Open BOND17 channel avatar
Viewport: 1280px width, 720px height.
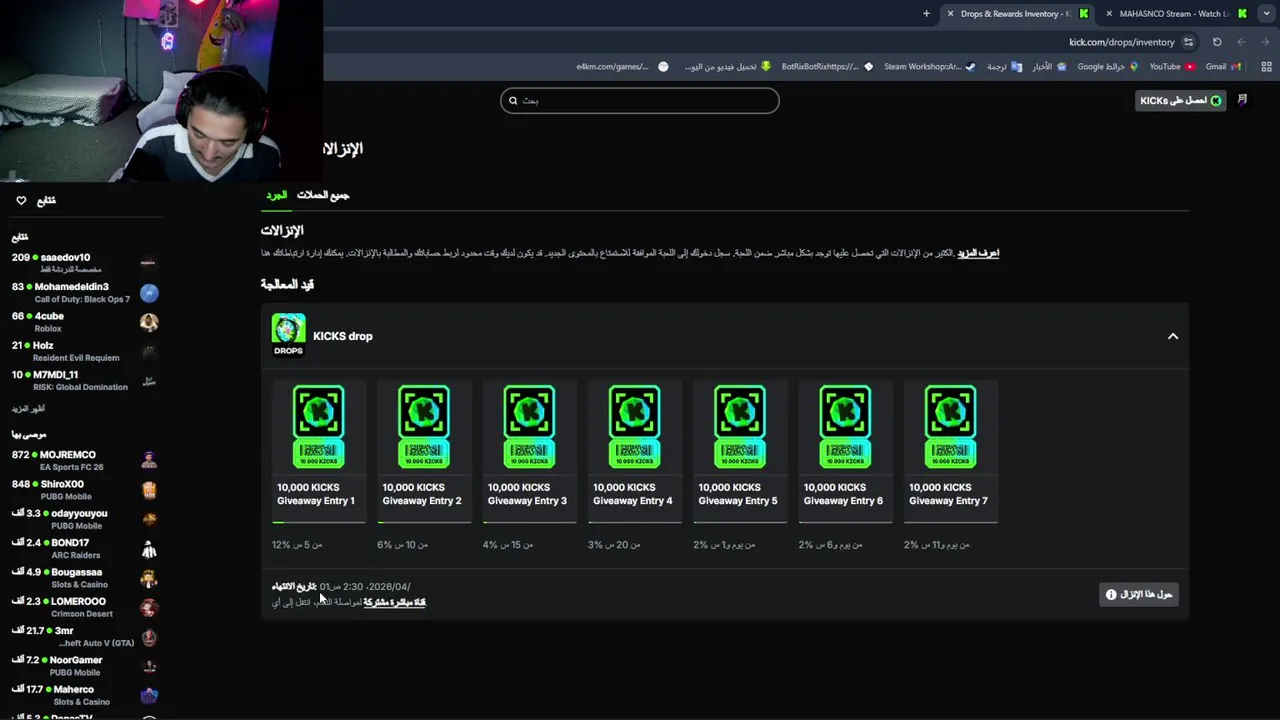149,549
